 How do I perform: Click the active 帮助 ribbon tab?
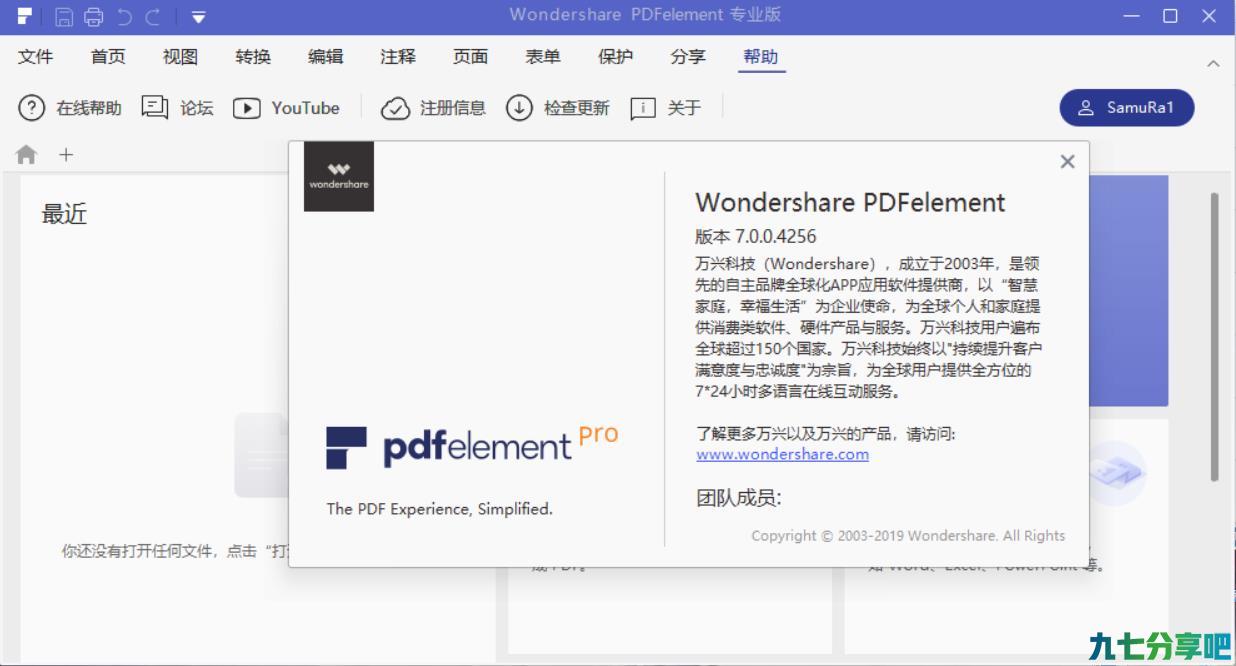click(x=760, y=57)
